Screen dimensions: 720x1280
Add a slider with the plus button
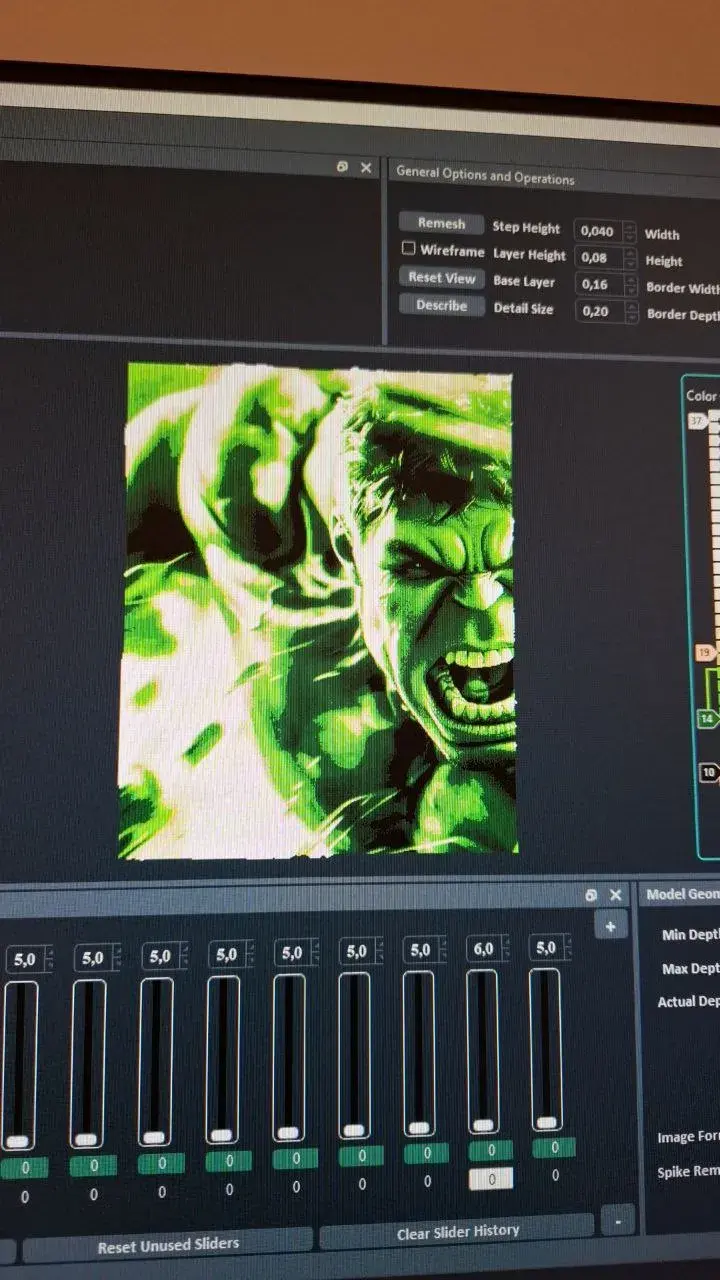coord(610,926)
